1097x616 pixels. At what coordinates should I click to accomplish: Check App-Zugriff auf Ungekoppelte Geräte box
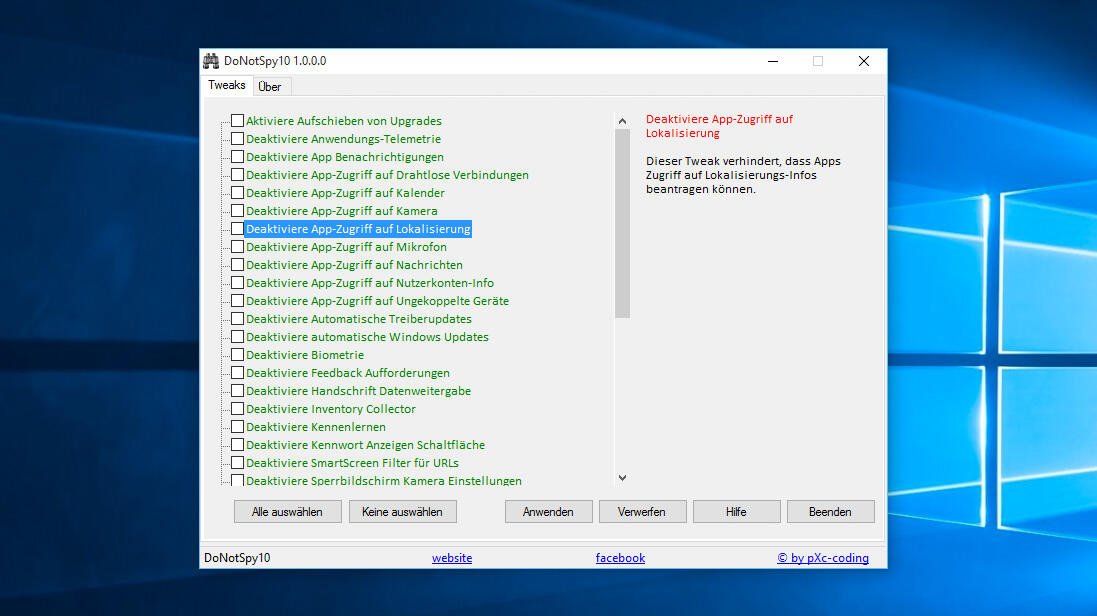[x=238, y=301]
